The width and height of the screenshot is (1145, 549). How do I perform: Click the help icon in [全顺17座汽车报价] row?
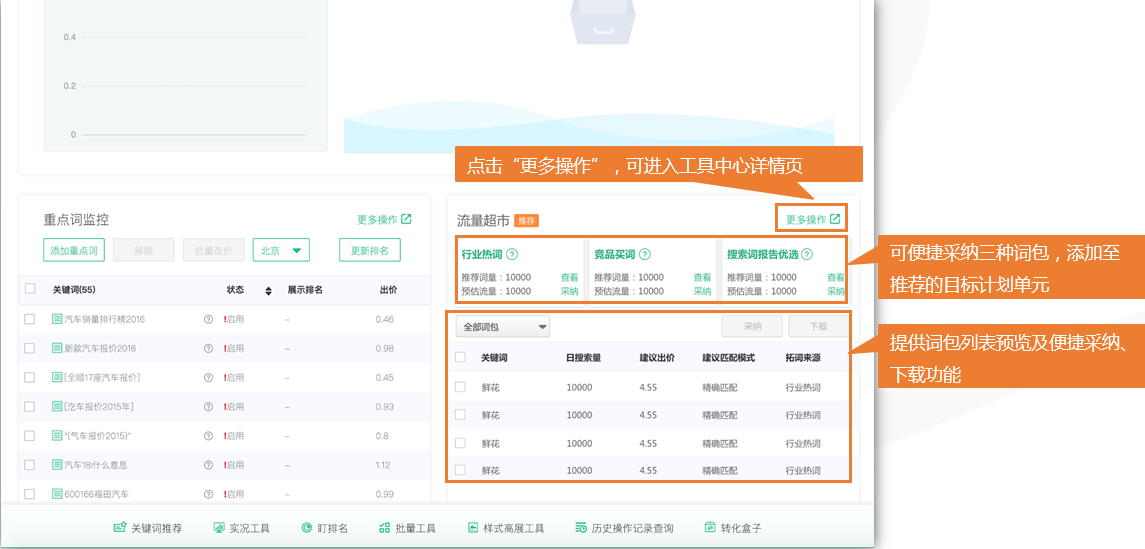[x=208, y=377]
